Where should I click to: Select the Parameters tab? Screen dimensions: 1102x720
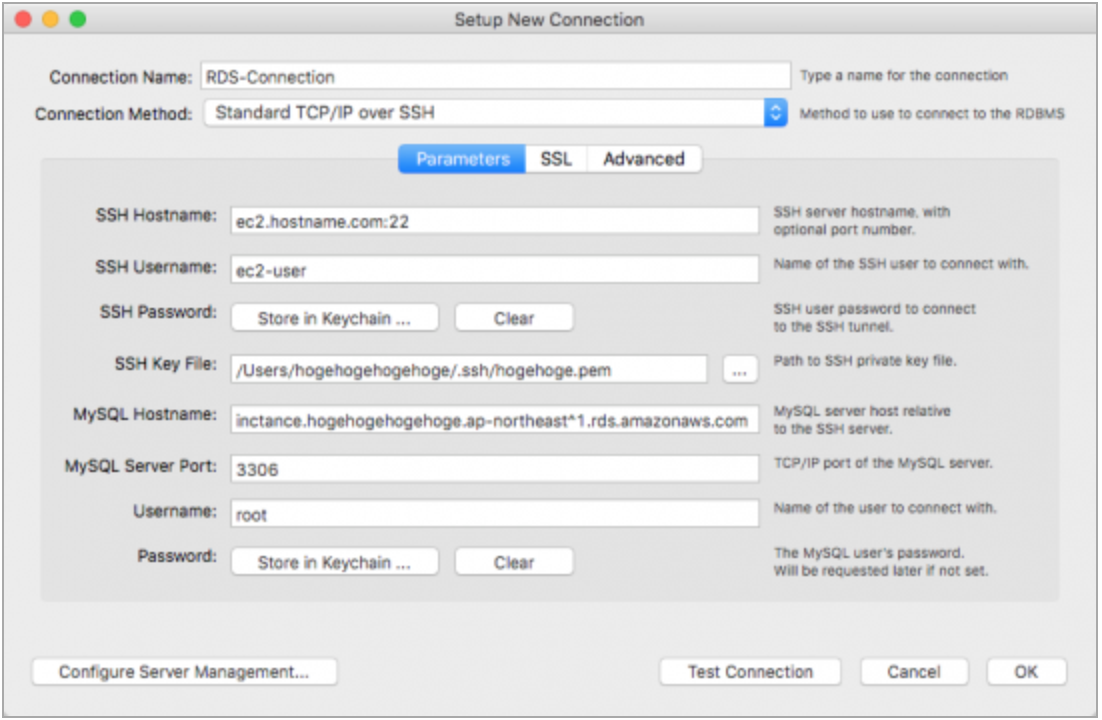pyautogui.click(x=462, y=159)
